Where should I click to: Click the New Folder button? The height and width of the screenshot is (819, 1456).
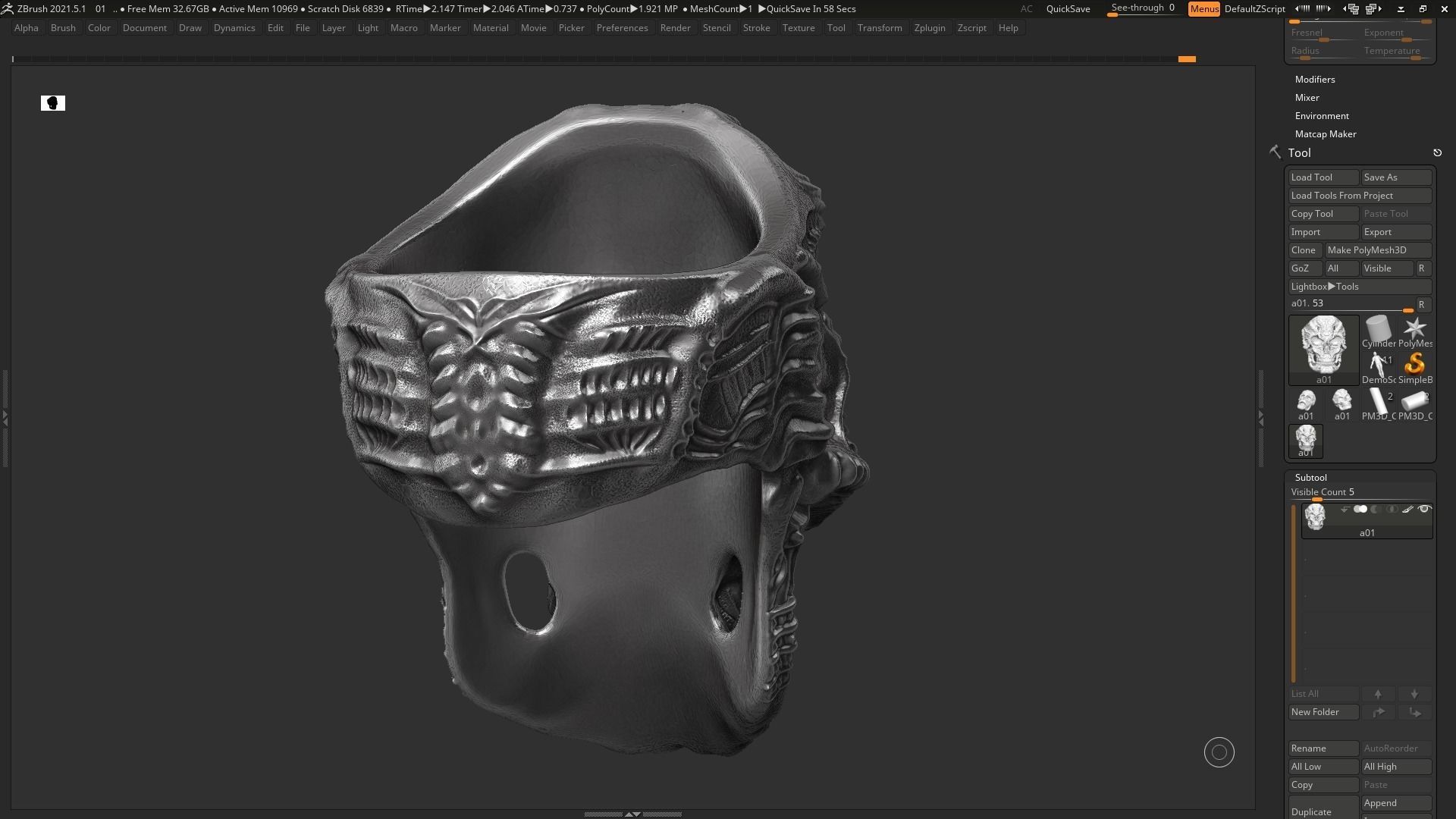[x=1323, y=712]
